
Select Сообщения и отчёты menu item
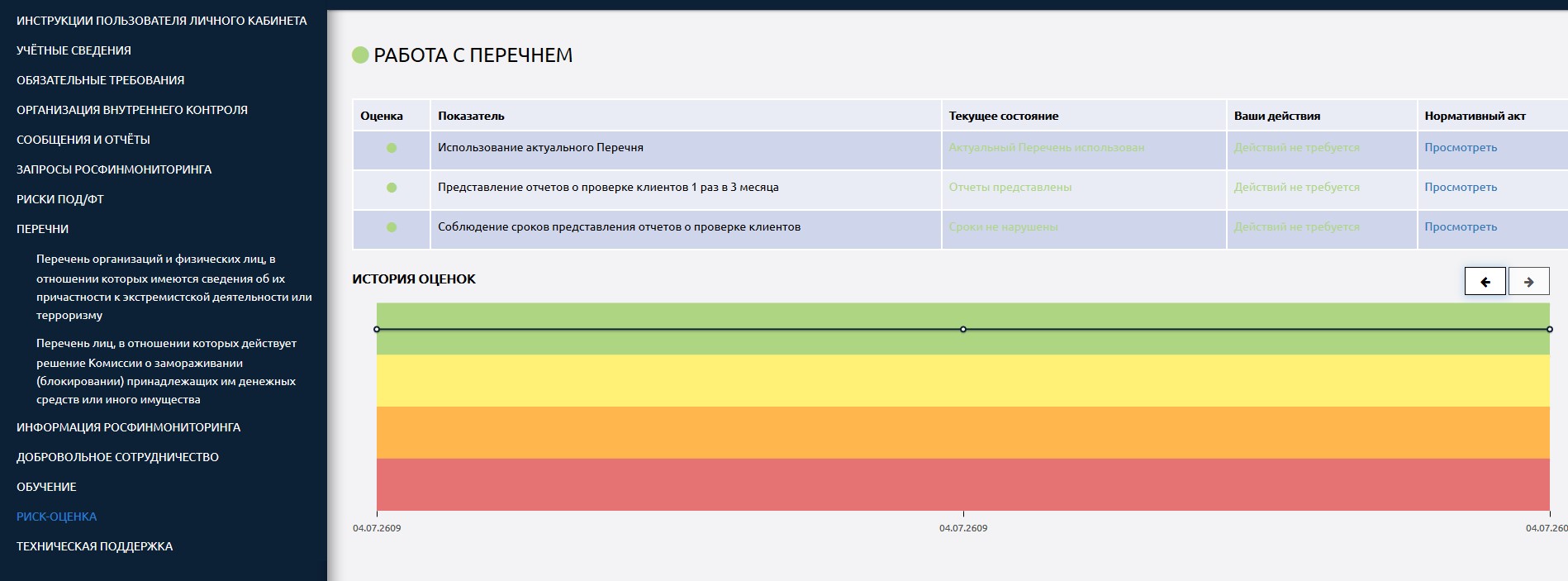click(83, 140)
